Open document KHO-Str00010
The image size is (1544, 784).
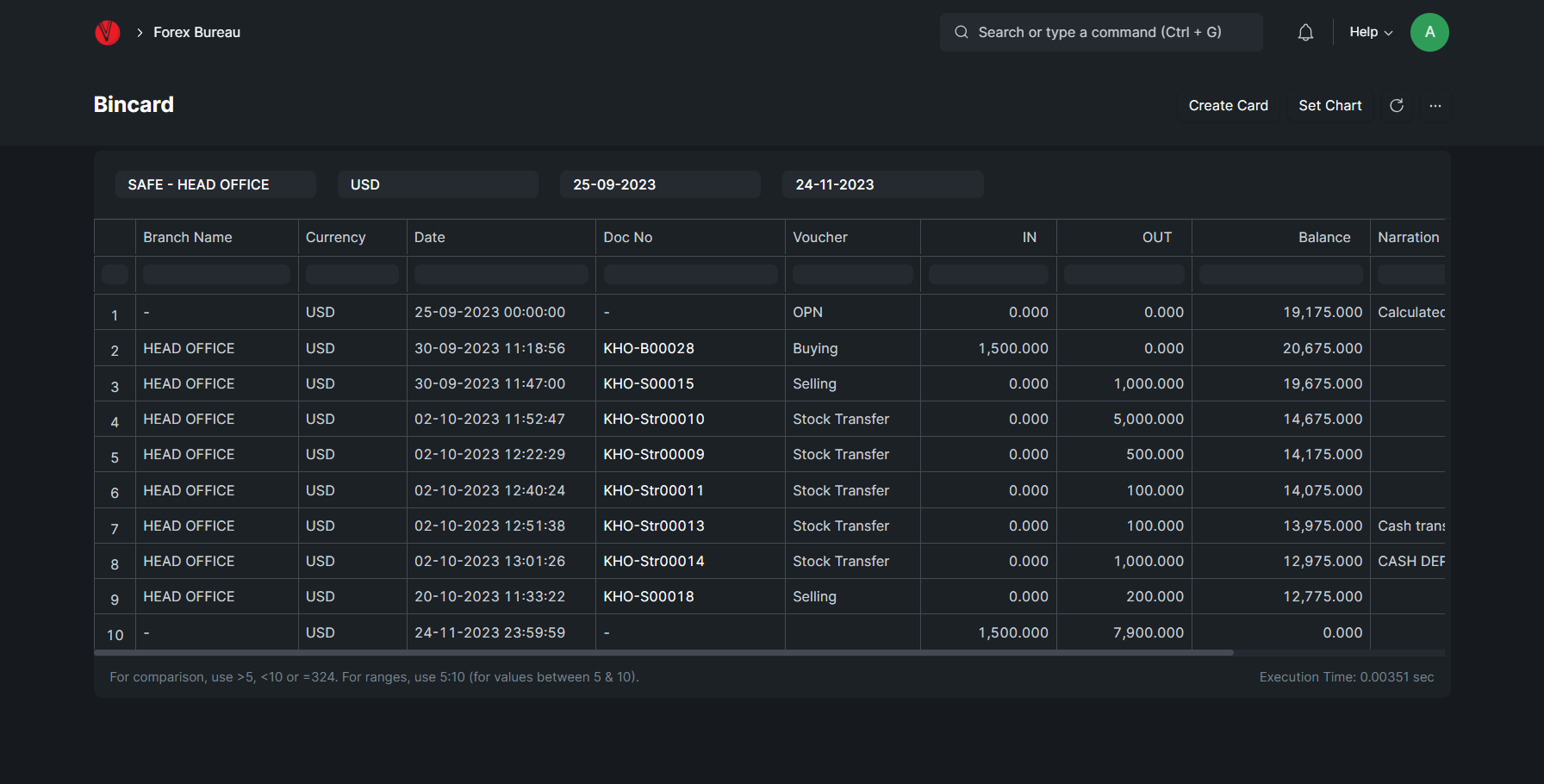point(654,419)
